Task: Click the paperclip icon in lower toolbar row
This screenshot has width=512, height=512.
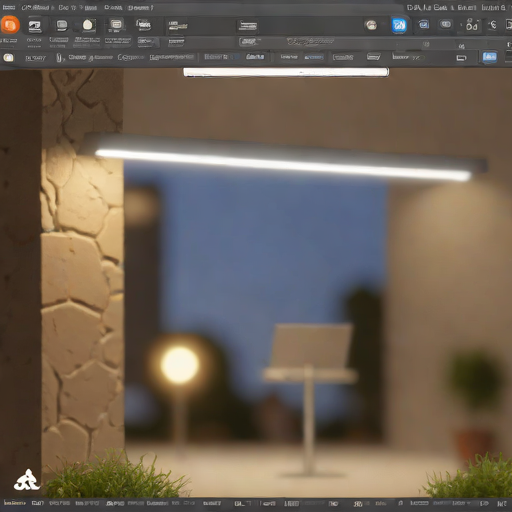Action: pyautogui.click(x=59, y=58)
